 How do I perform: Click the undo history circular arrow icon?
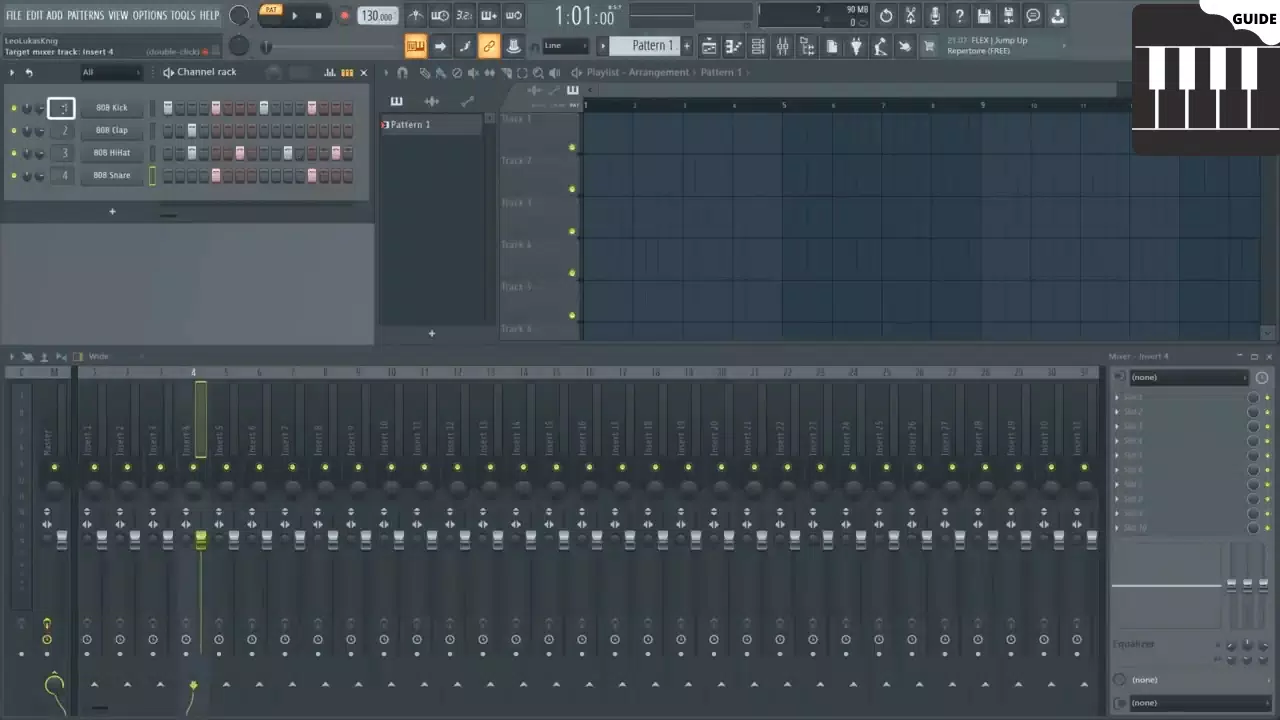[886, 16]
